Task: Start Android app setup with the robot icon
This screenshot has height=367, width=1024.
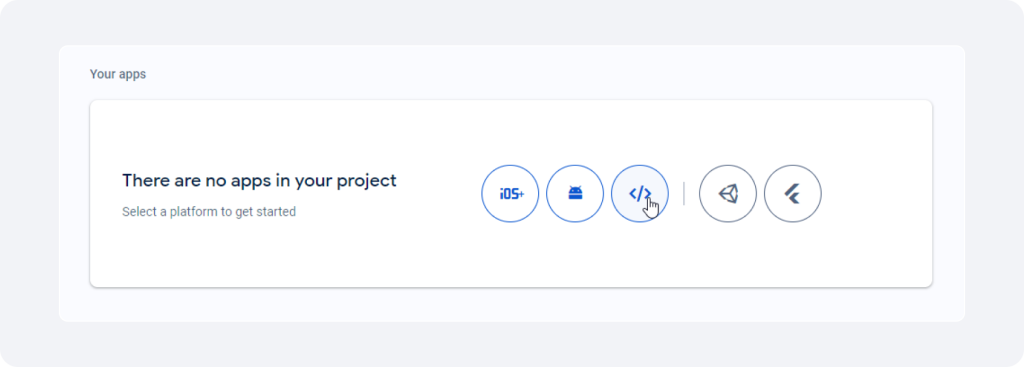Action: pos(575,194)
